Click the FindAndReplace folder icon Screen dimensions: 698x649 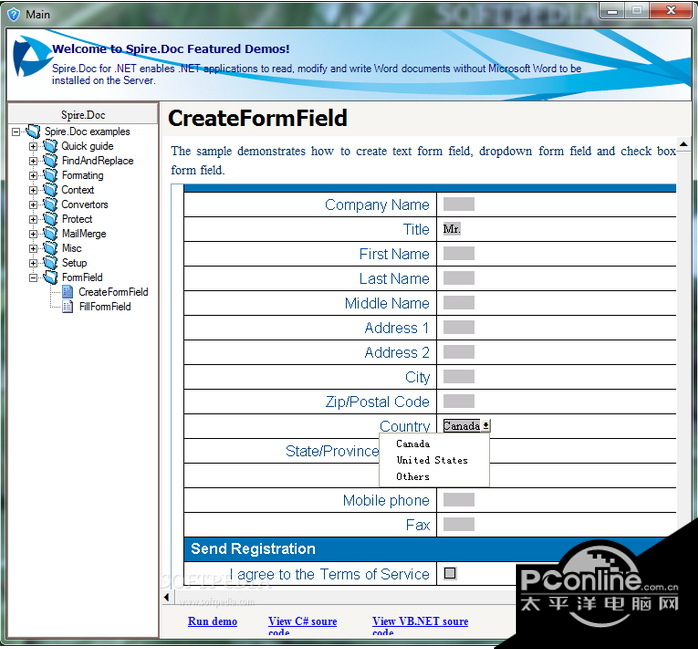(x=50, y=161)
